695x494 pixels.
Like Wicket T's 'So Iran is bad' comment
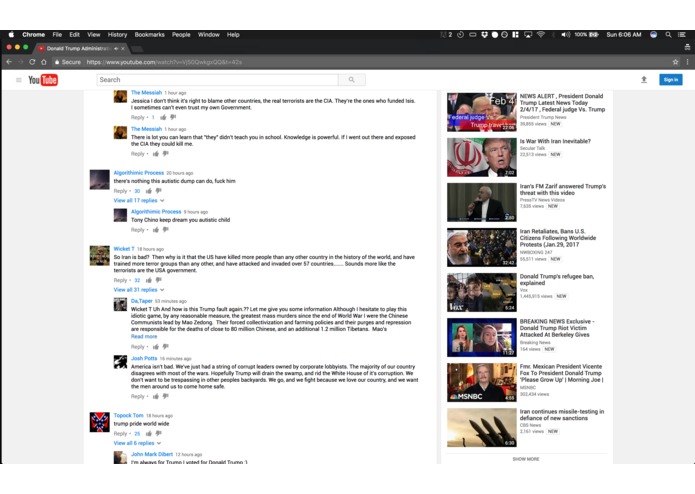[x=149, y=280]
